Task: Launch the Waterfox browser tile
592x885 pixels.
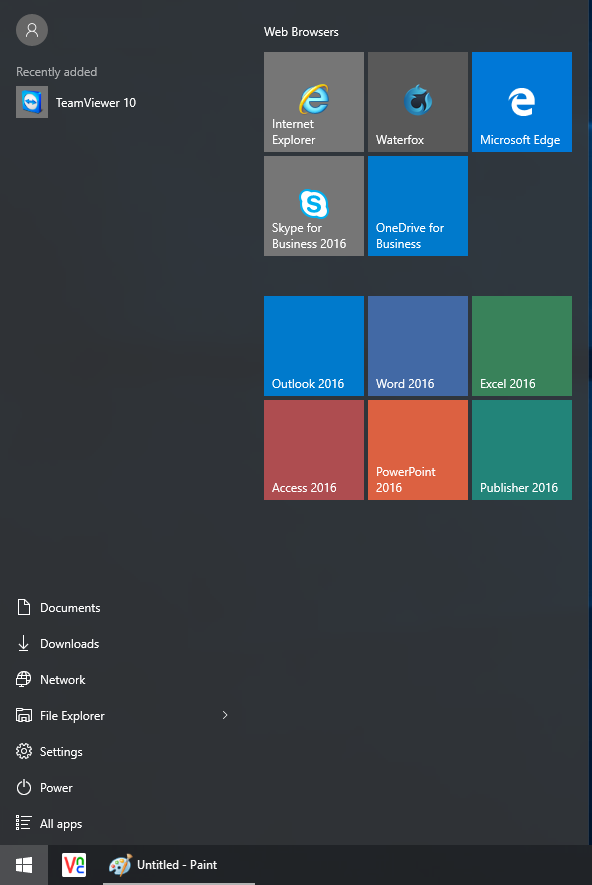Action: pyautogui.click(x=418, y=102)
